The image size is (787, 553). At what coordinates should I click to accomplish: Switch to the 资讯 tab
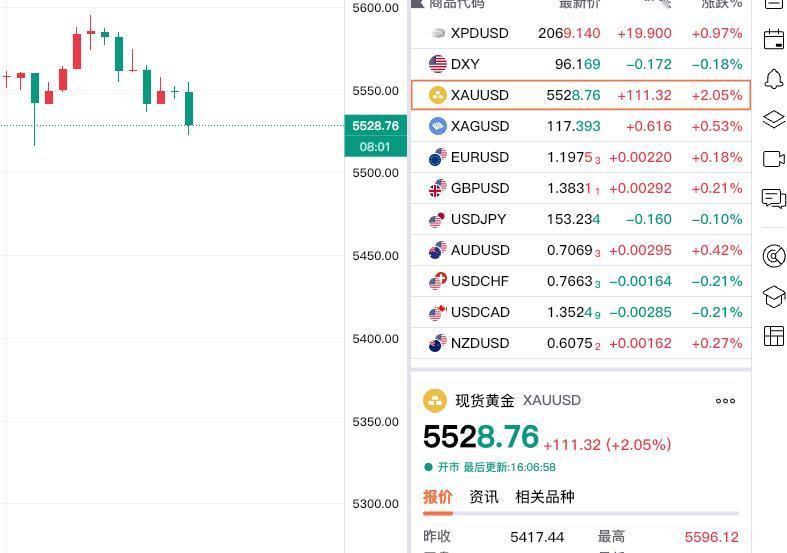click(x=484, y=497)
